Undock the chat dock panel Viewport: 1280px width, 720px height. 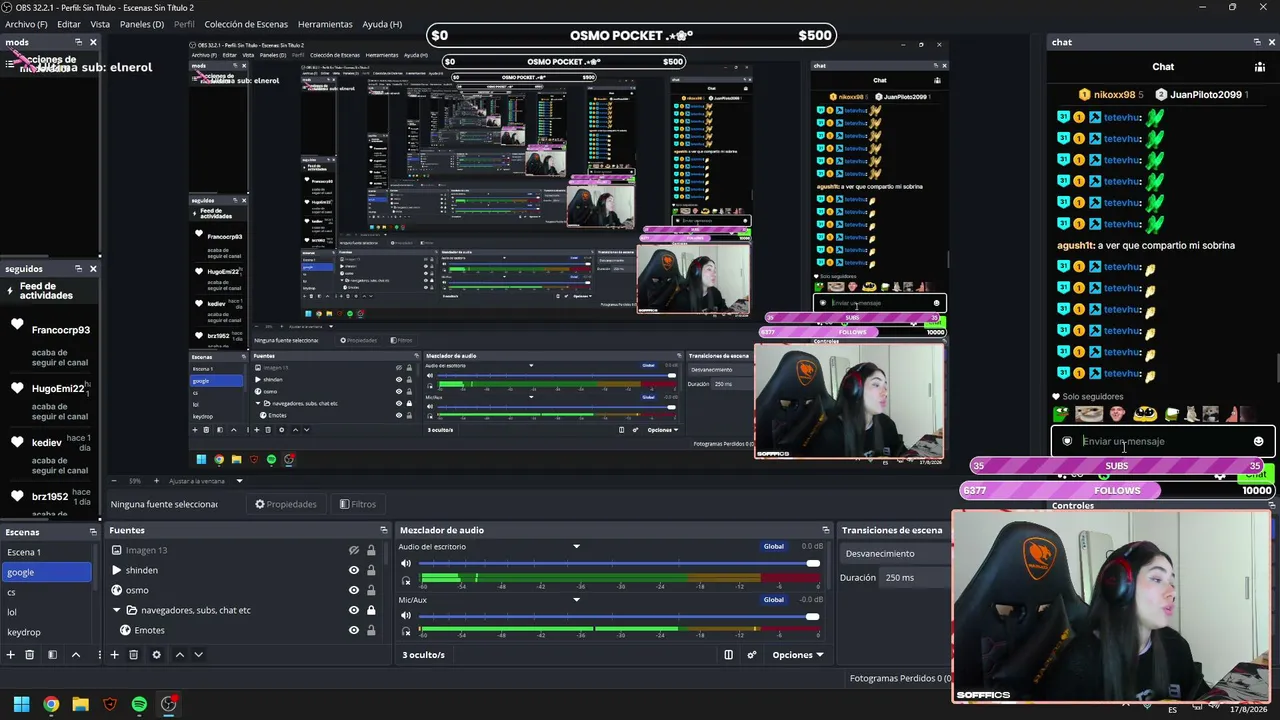click(x=1257, y=42)
